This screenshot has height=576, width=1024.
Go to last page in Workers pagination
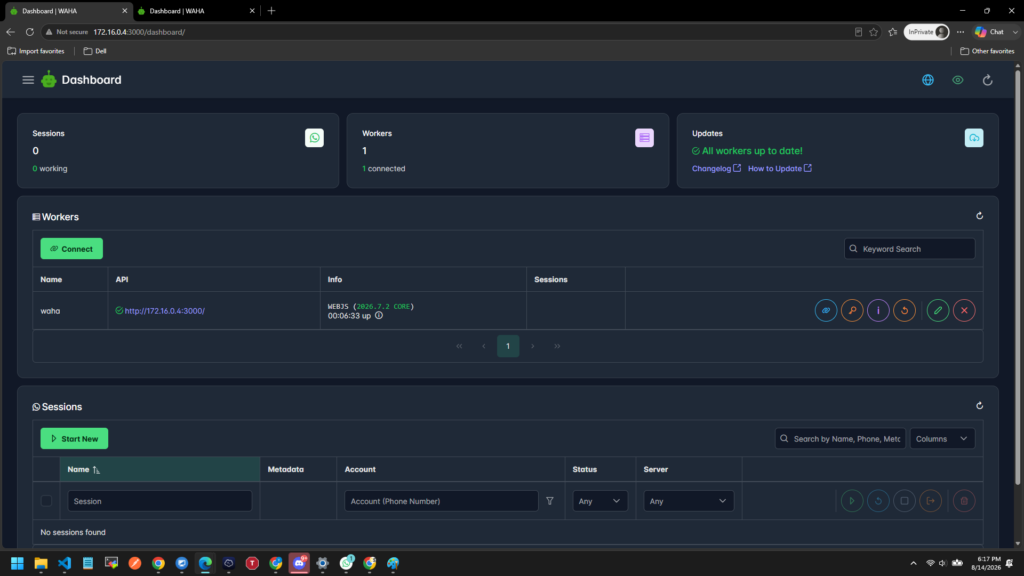(x=557, y=346)
